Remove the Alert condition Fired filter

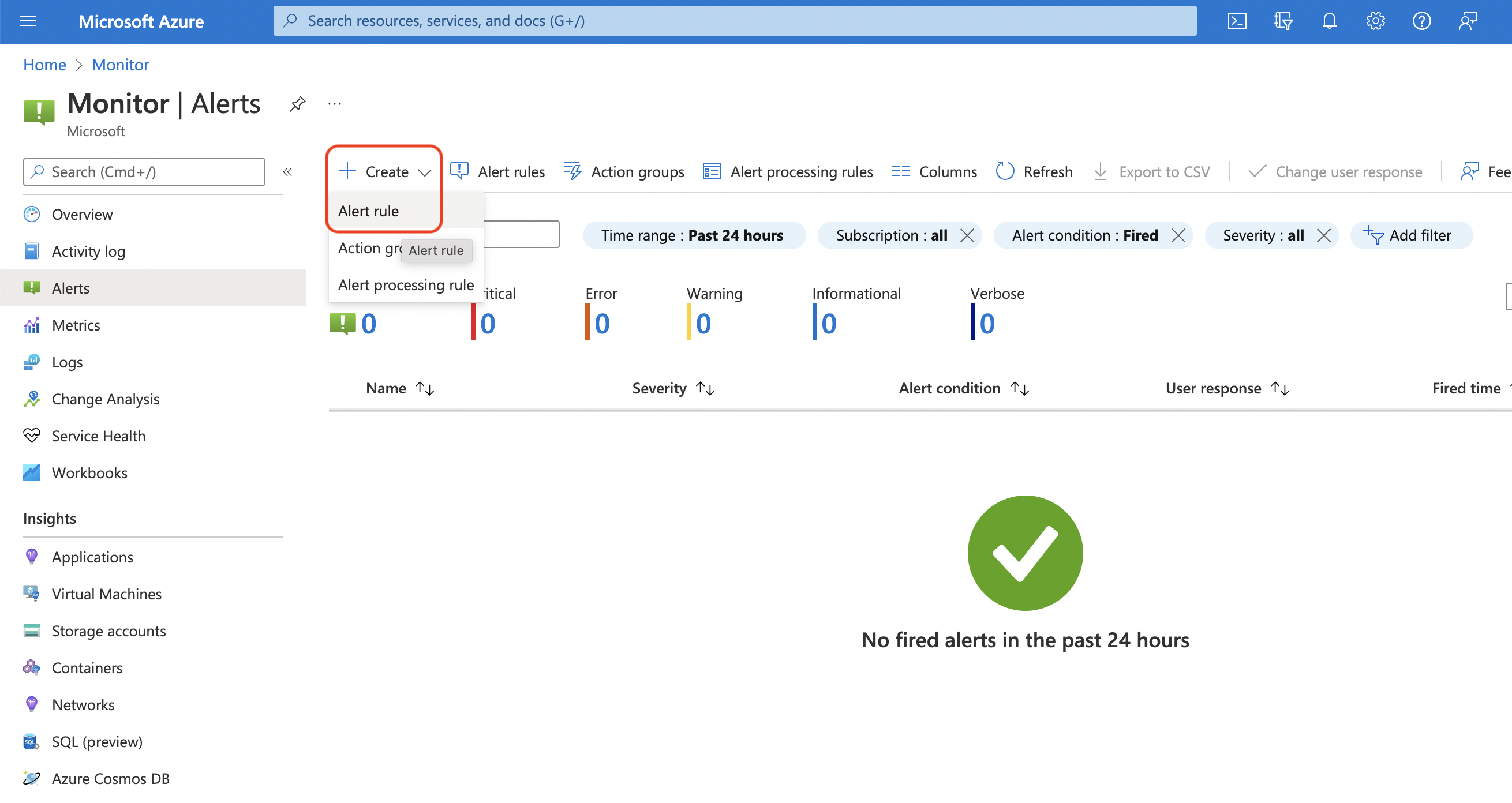coord(1178,236)
